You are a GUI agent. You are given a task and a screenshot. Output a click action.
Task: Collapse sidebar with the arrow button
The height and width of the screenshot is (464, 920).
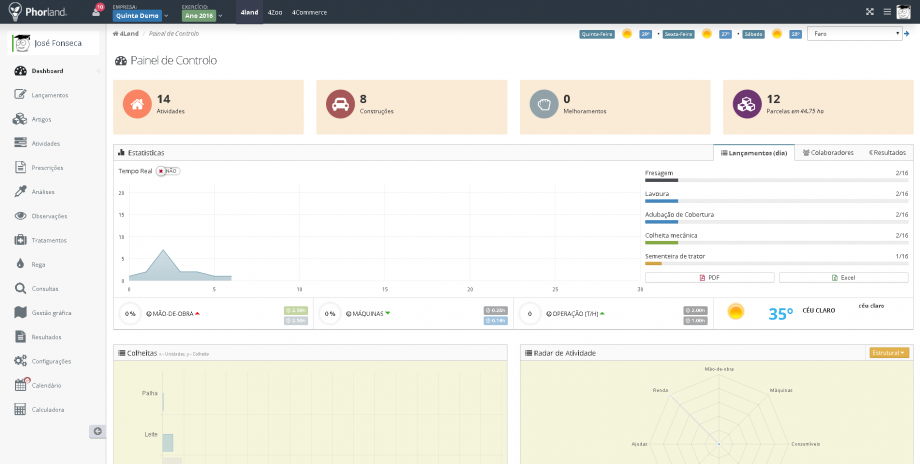(97, 431)
